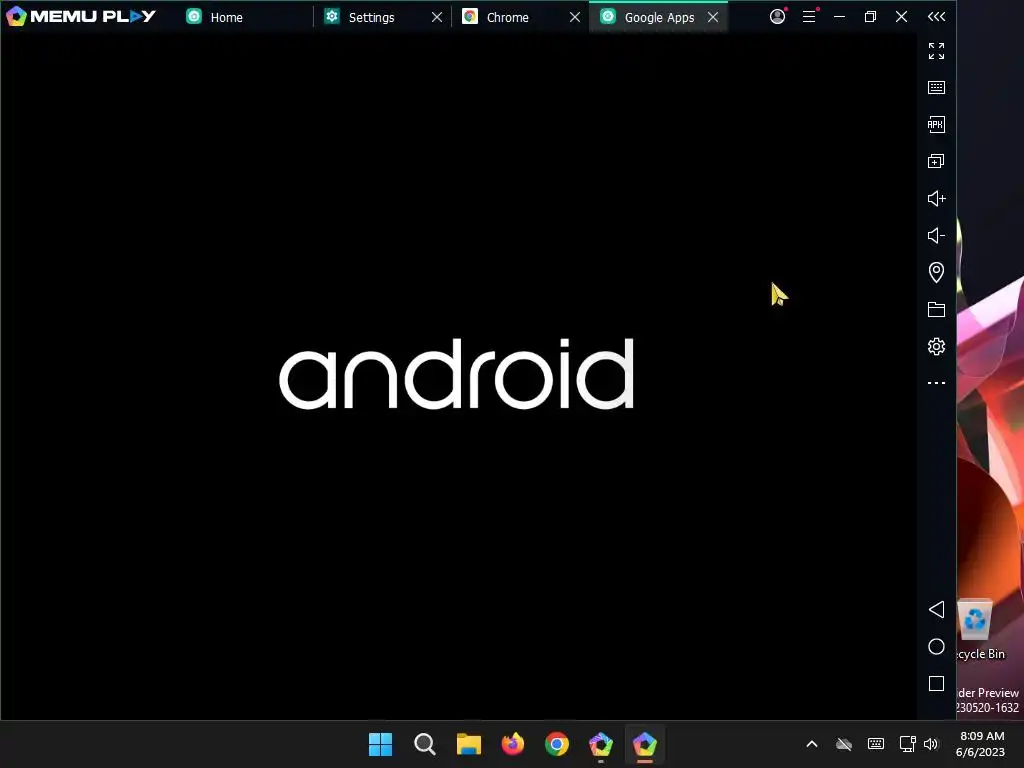This screenshot has height=768, width=1024.
Task: Lower volume with the speaker minus icon
Action: pyautogui.click(x=936, y=236)
